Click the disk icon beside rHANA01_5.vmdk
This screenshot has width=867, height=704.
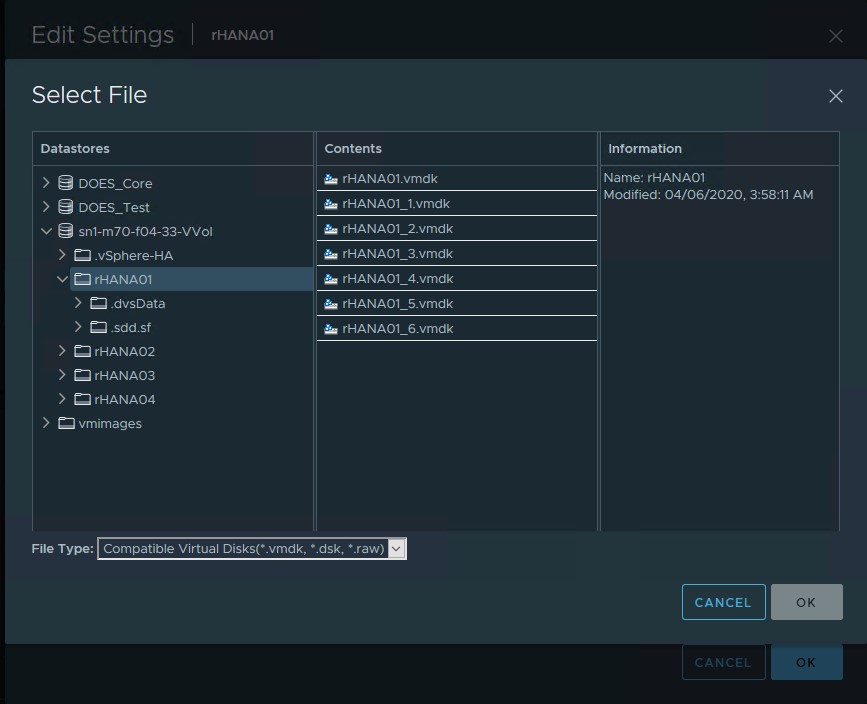(331, 304)
